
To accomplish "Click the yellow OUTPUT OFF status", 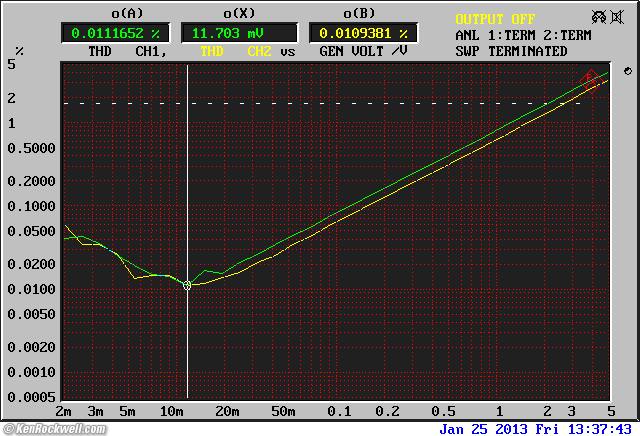I will point(495,19).
